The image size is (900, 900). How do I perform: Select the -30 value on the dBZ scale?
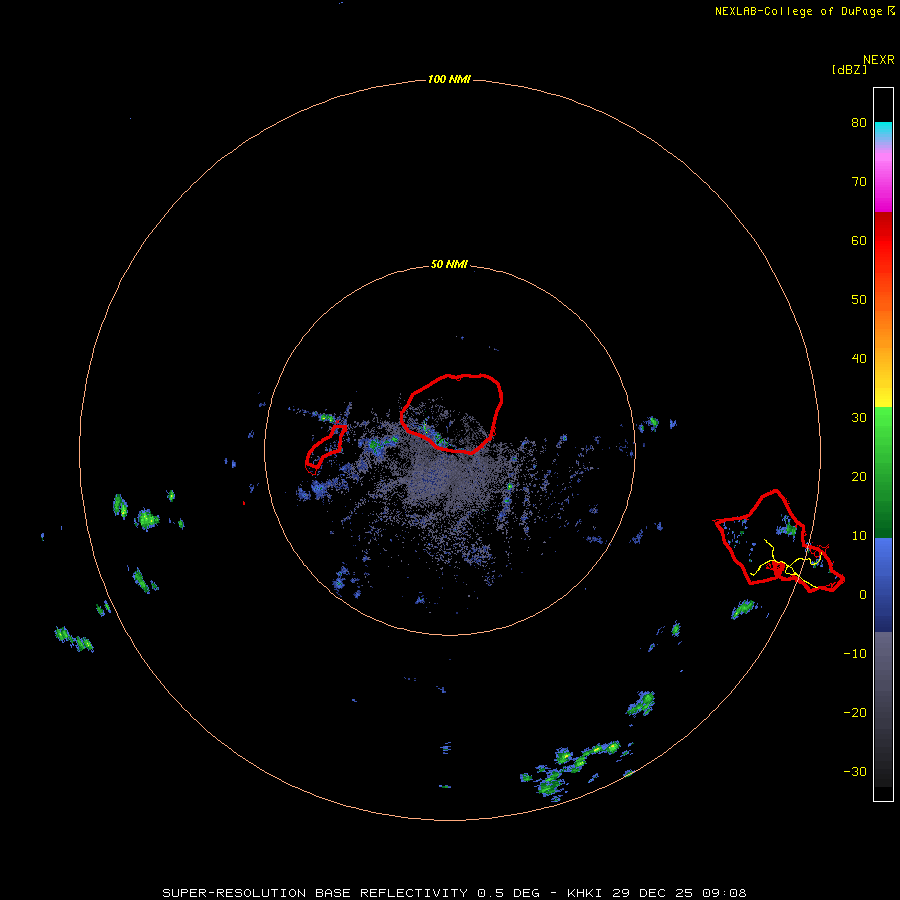[x=855, y=772]
